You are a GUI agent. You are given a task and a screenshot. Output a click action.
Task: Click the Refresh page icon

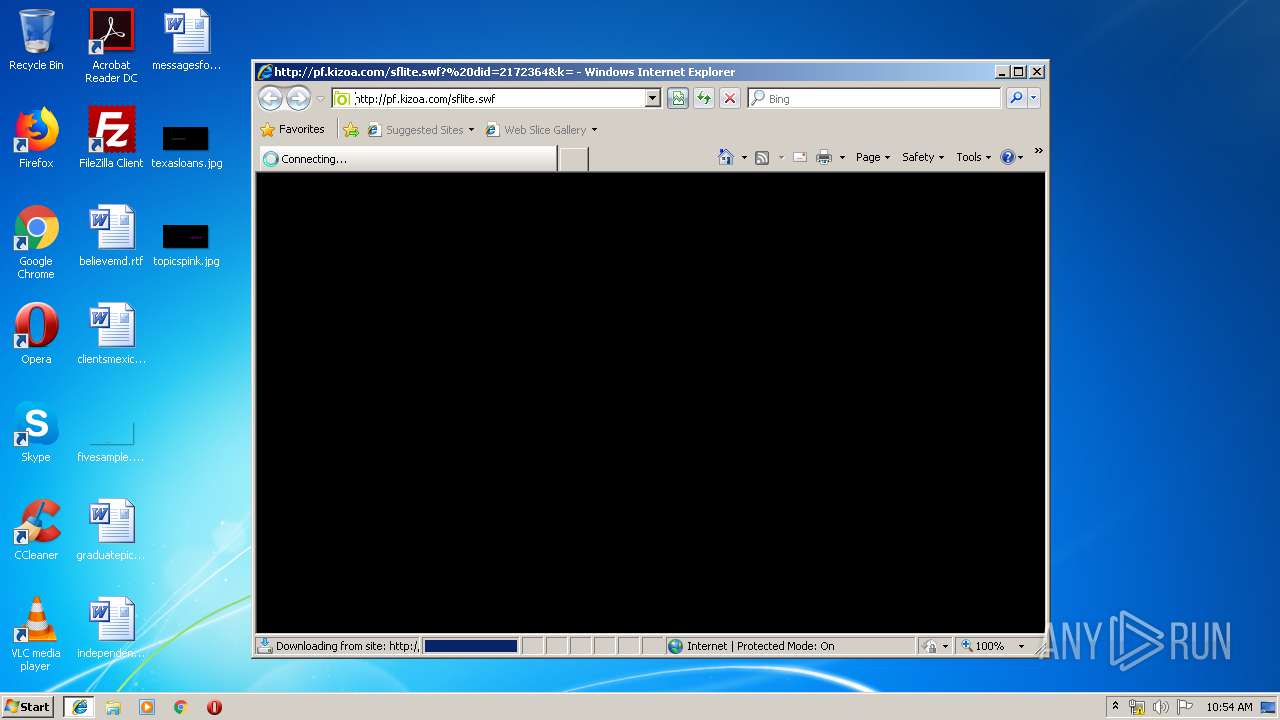coord(704,98)
